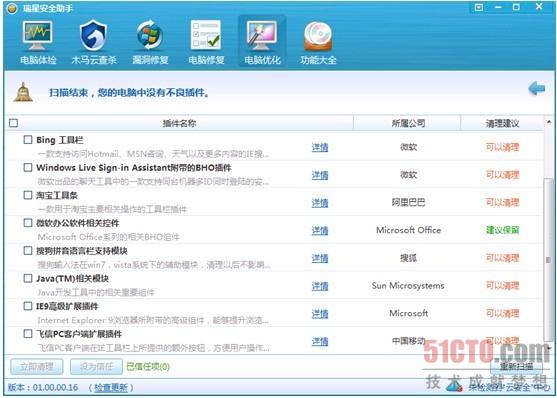Tick the 淘宝工具条 checkbox
Viewport: 557px width, 398px height.
pos(28,195)
